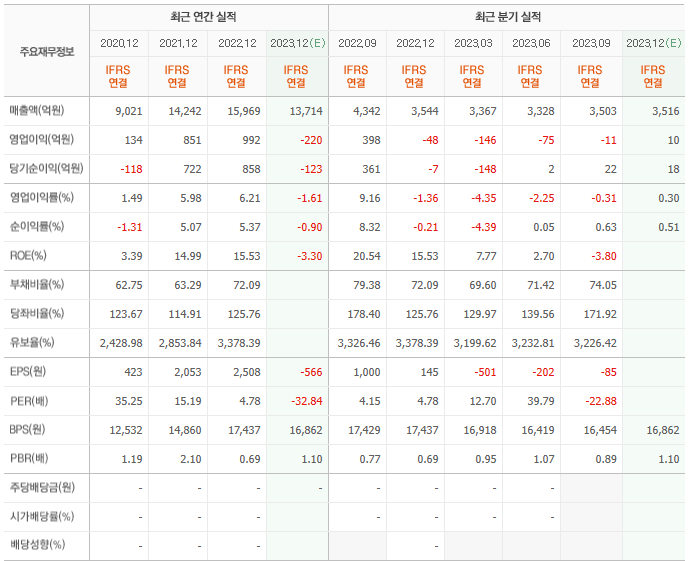Screen dimensions: 695x561
Task: Click revenue value 14,242 for 2021.12
Action: click(x=185, y=111)
